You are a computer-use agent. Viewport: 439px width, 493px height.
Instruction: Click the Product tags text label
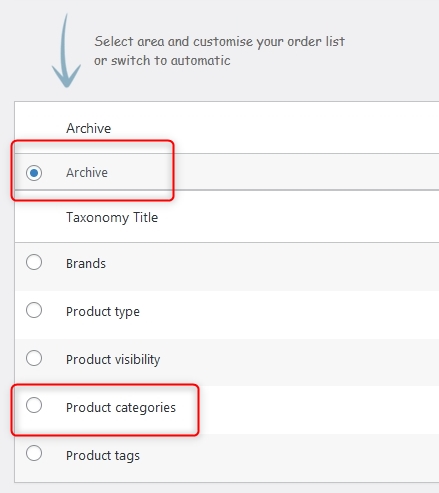pos(103,456)
